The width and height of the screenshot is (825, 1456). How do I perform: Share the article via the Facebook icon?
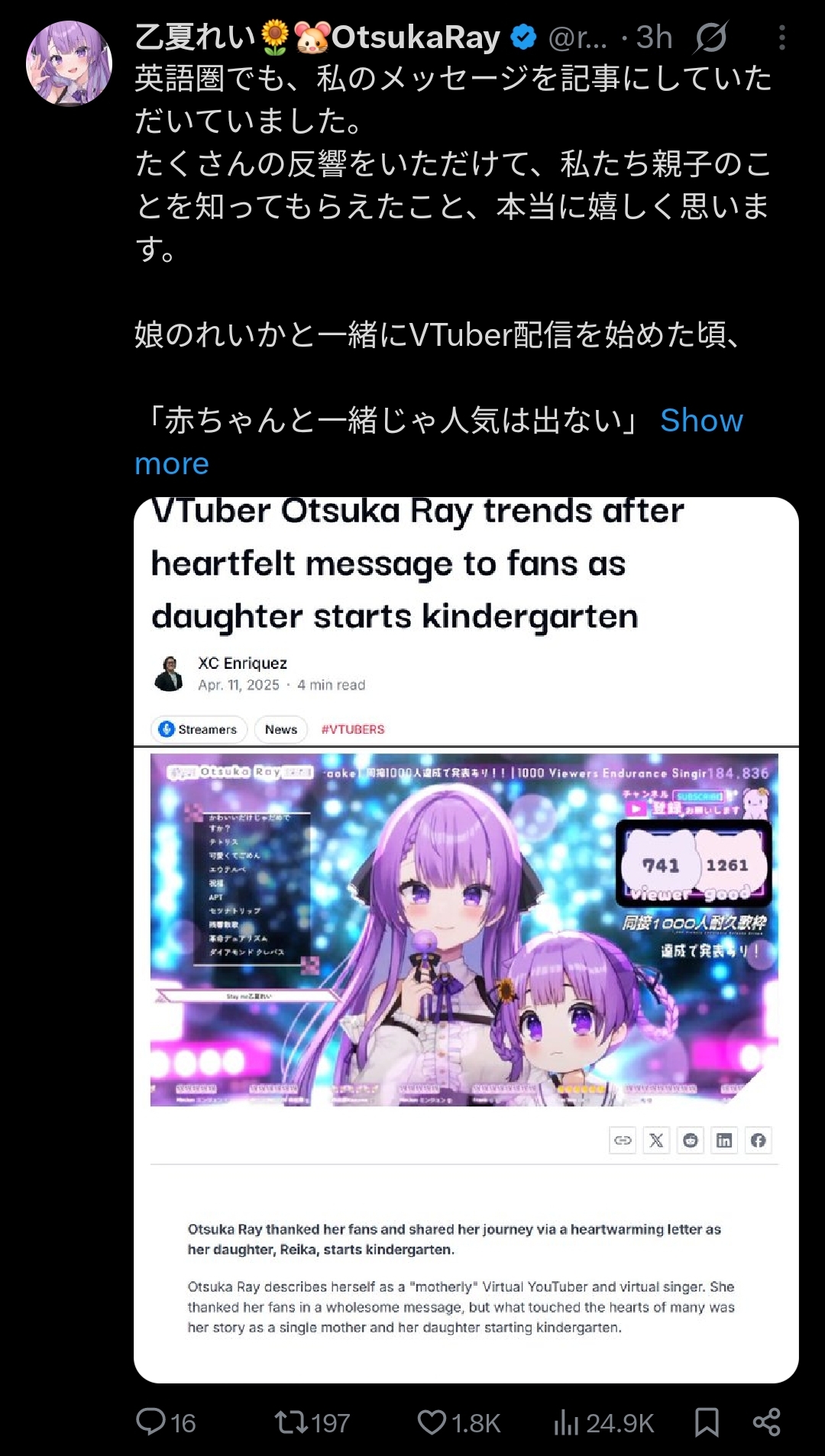click(x=758, y=1140)
